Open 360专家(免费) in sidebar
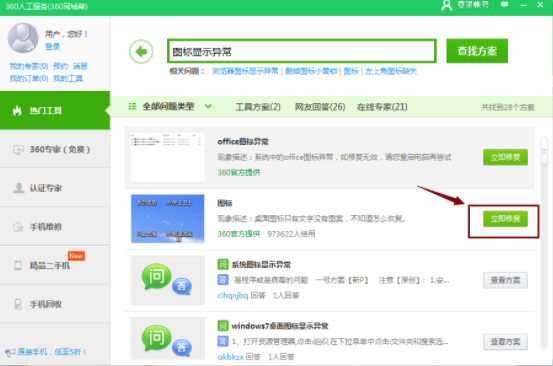The width and height of the screenshot is (553, 366). tap(55, 149)
